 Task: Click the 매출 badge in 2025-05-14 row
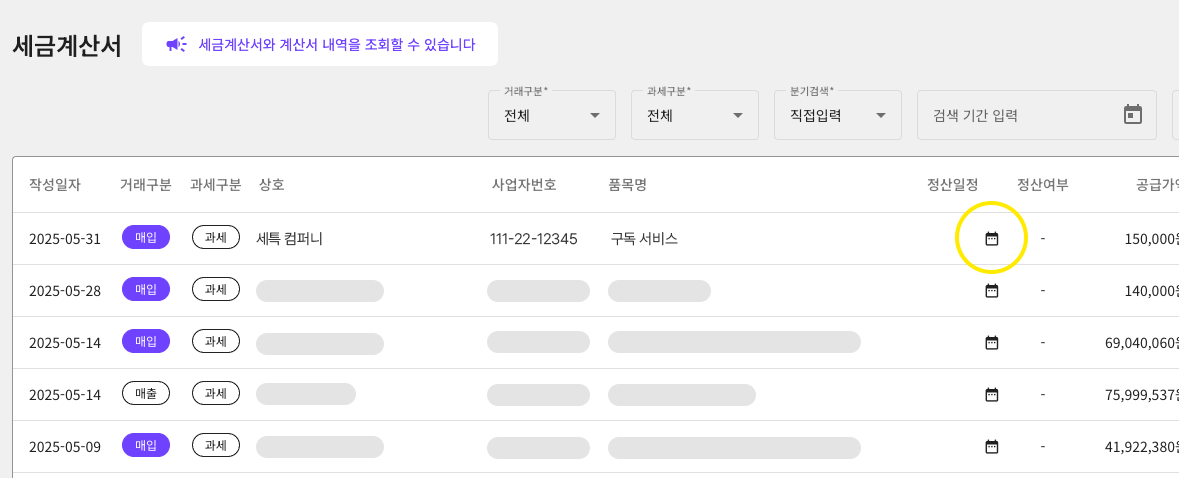146,394
